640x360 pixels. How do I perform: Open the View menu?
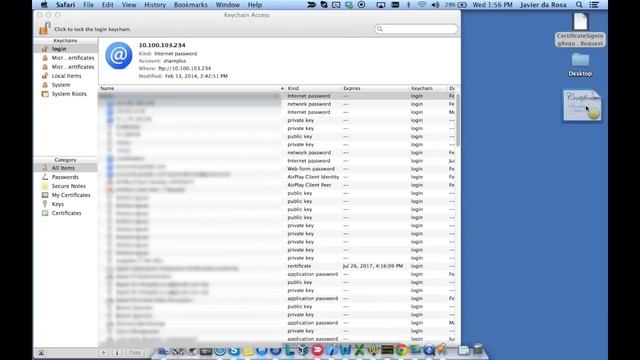129,5
